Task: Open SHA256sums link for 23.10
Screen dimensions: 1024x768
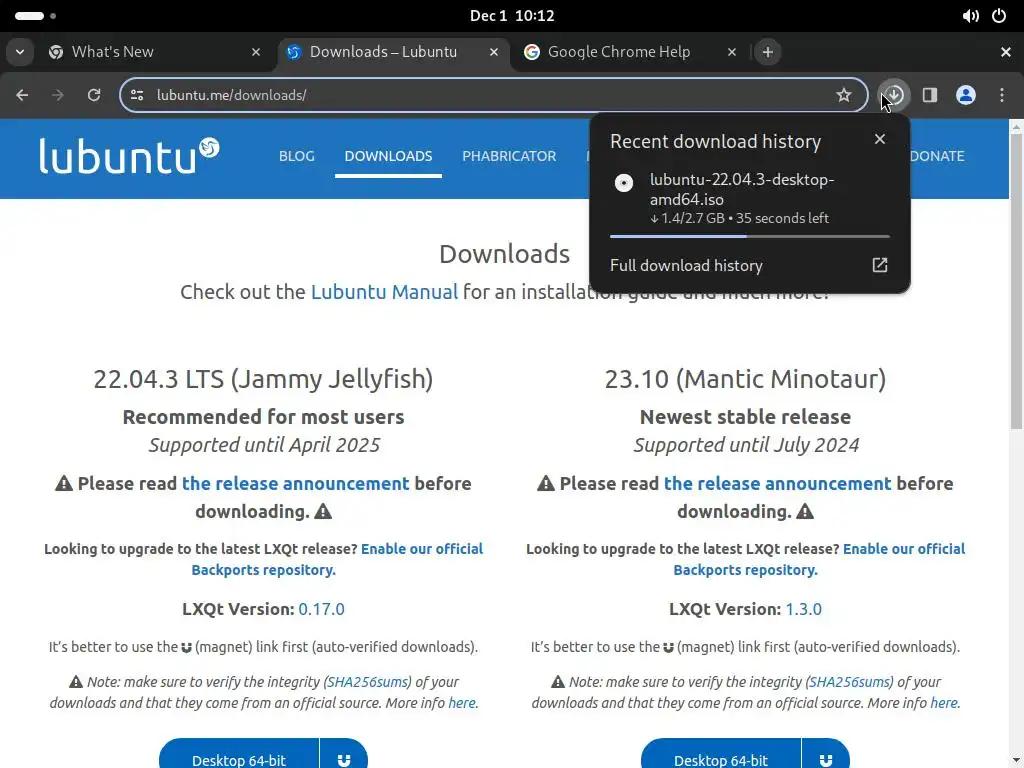Action: pyautogui.click(x=850, y=682)
